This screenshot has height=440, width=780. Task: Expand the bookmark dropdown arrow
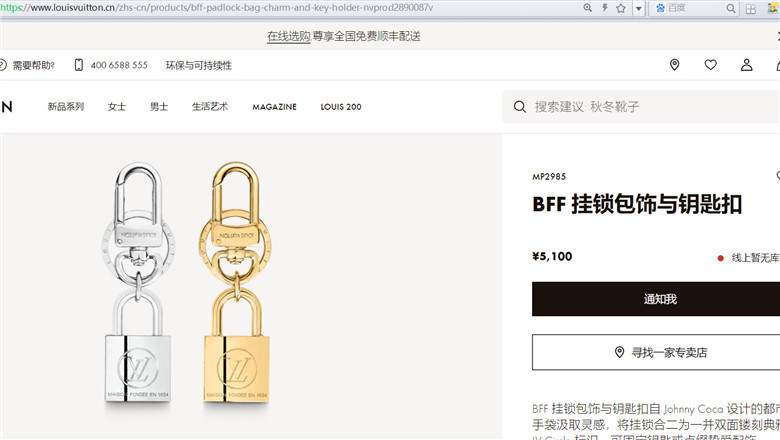[x=638, y=8]
